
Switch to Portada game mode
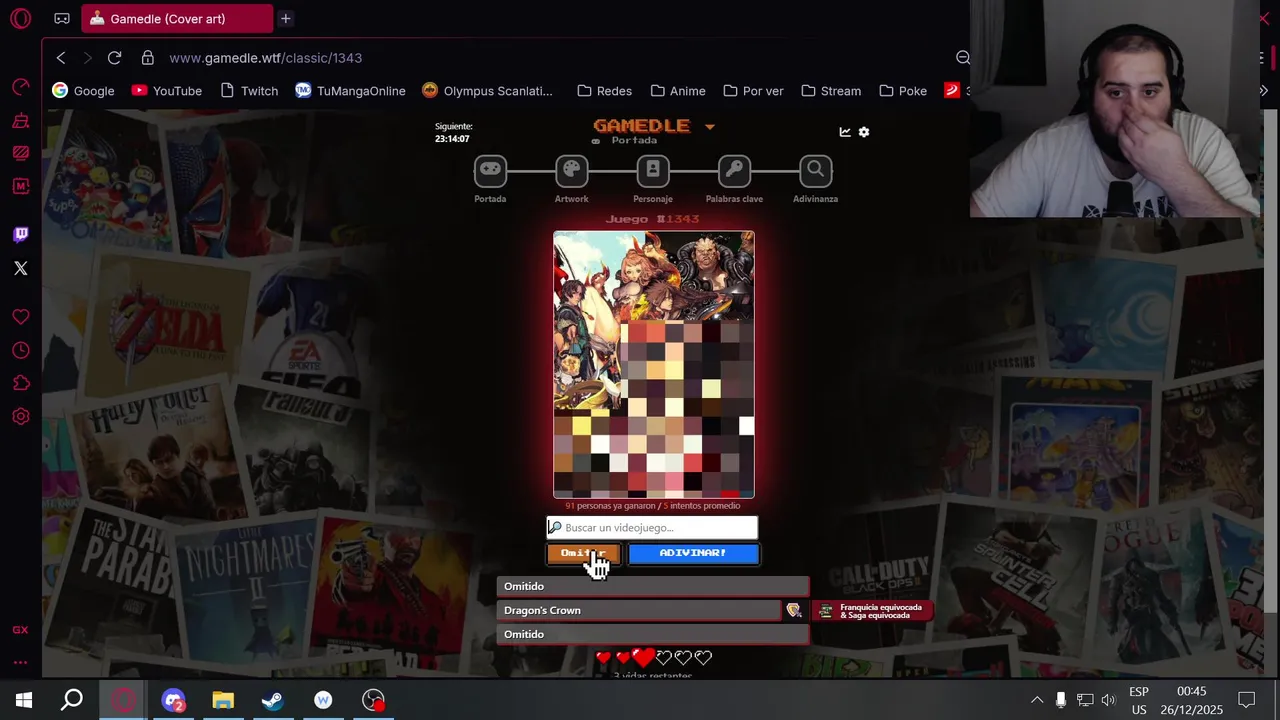pyautogui.click(x=490, y=171)
